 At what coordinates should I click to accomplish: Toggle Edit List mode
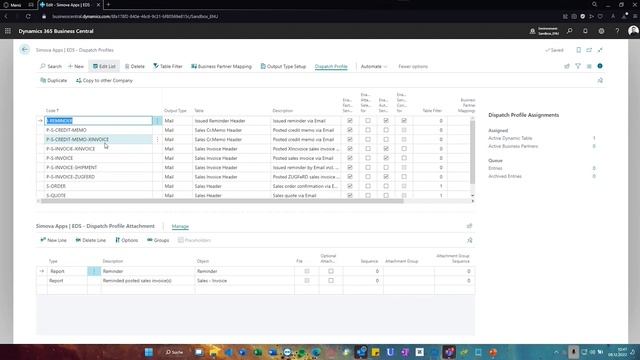(x=104, y=66)
